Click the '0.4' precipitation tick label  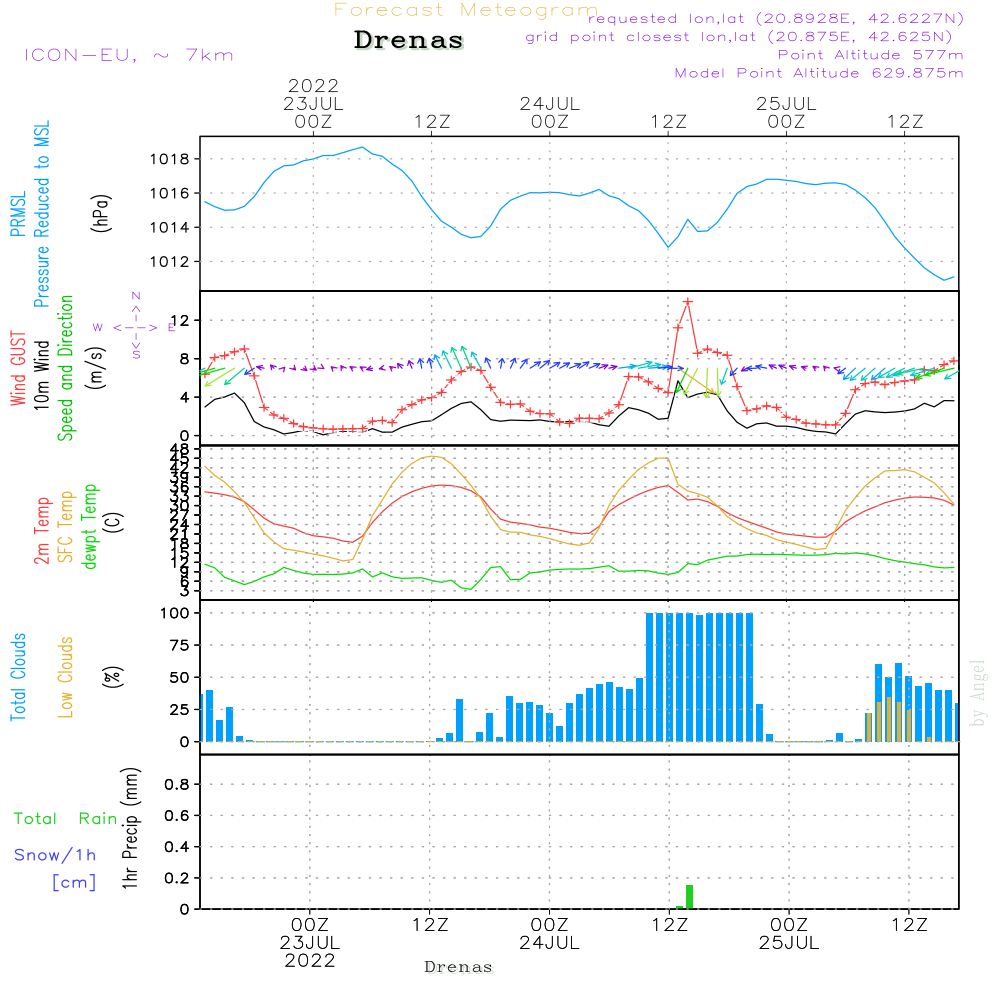tap(177, 847)
